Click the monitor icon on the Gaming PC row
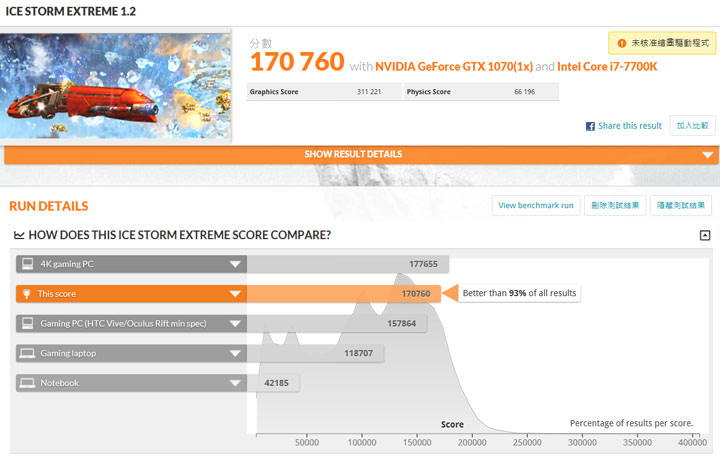 [28, 324]
